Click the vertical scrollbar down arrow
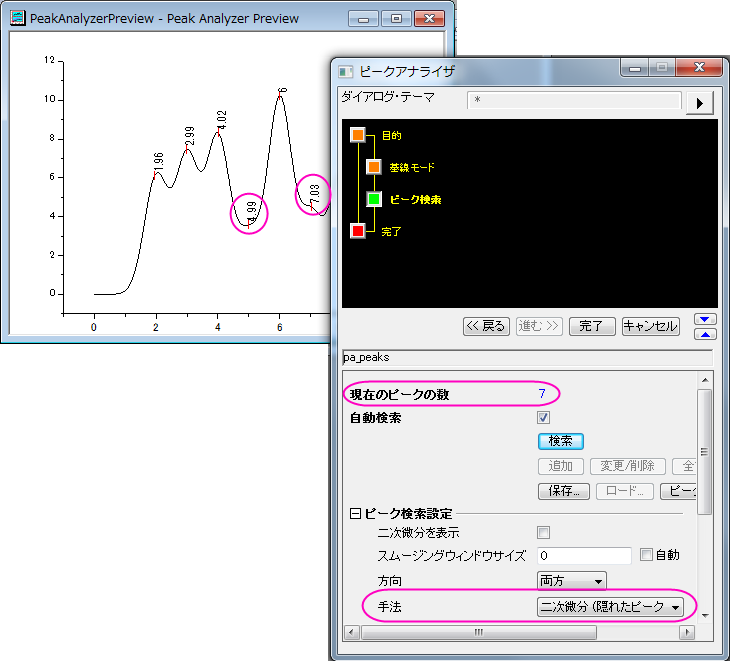Screen dimensions: 730x661 coord(705,616)
